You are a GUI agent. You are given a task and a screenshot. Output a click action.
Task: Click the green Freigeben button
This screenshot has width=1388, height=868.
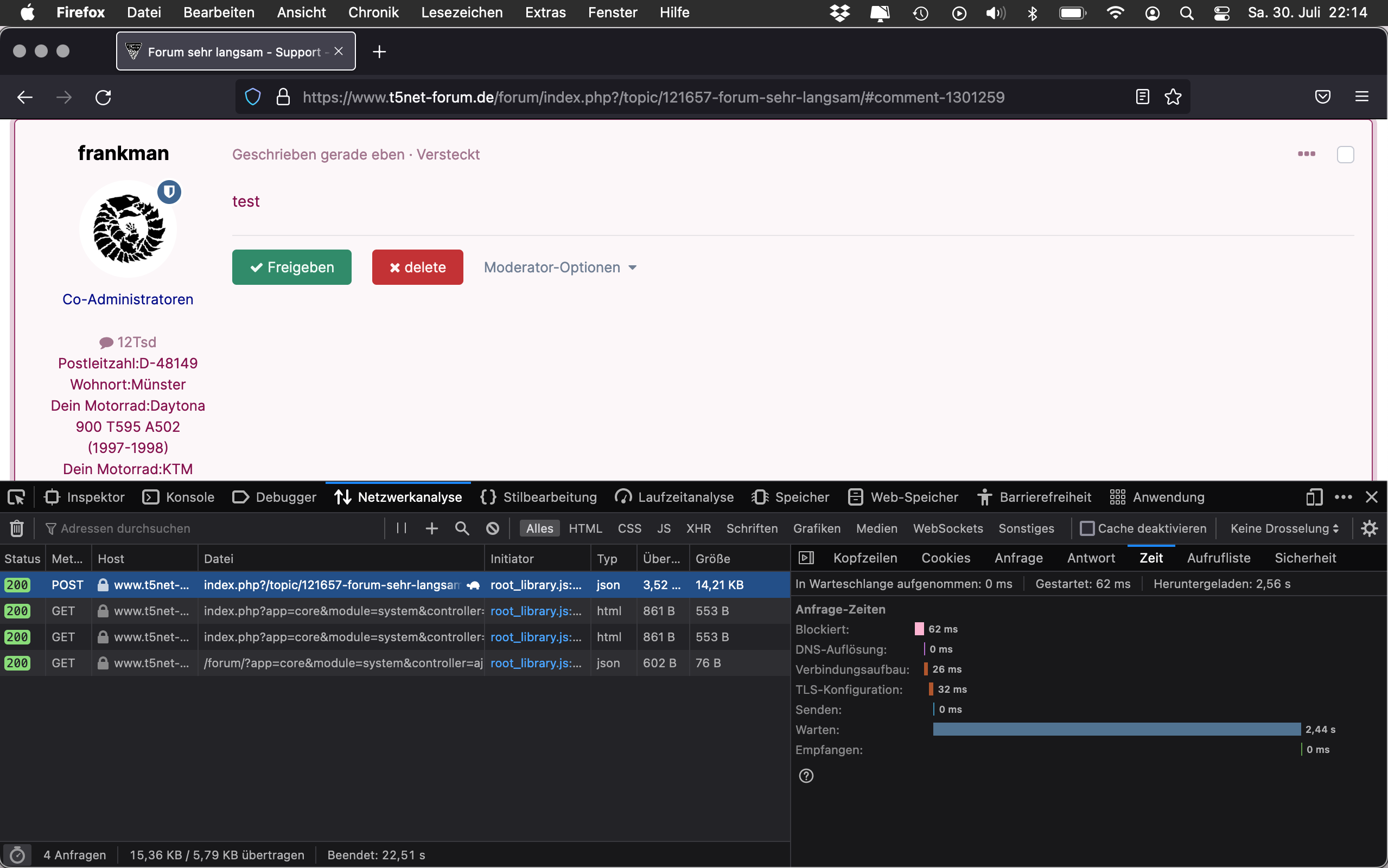pyautogui.click(x=291, y=267)
